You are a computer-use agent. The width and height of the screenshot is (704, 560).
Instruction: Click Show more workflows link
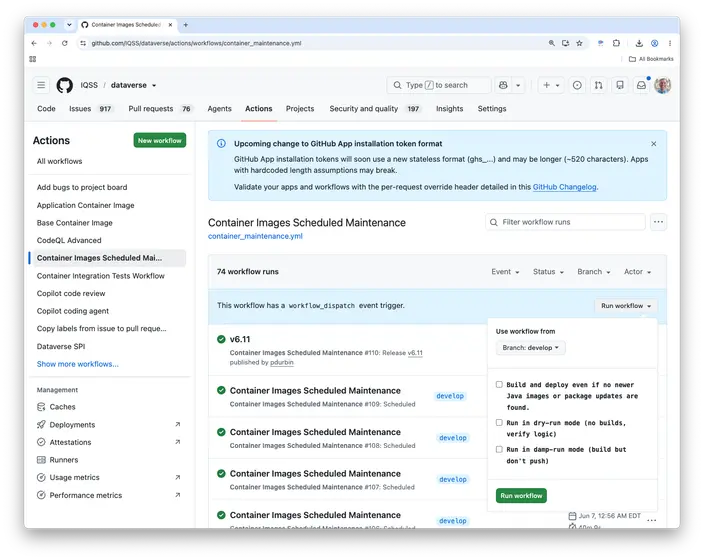pyautogui.click(x=78, y=364)
